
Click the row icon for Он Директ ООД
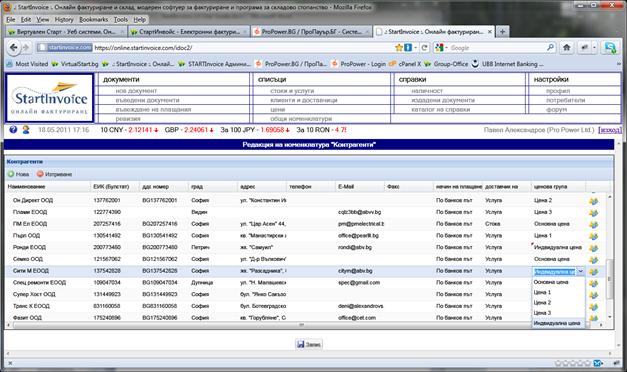point(593,201)
